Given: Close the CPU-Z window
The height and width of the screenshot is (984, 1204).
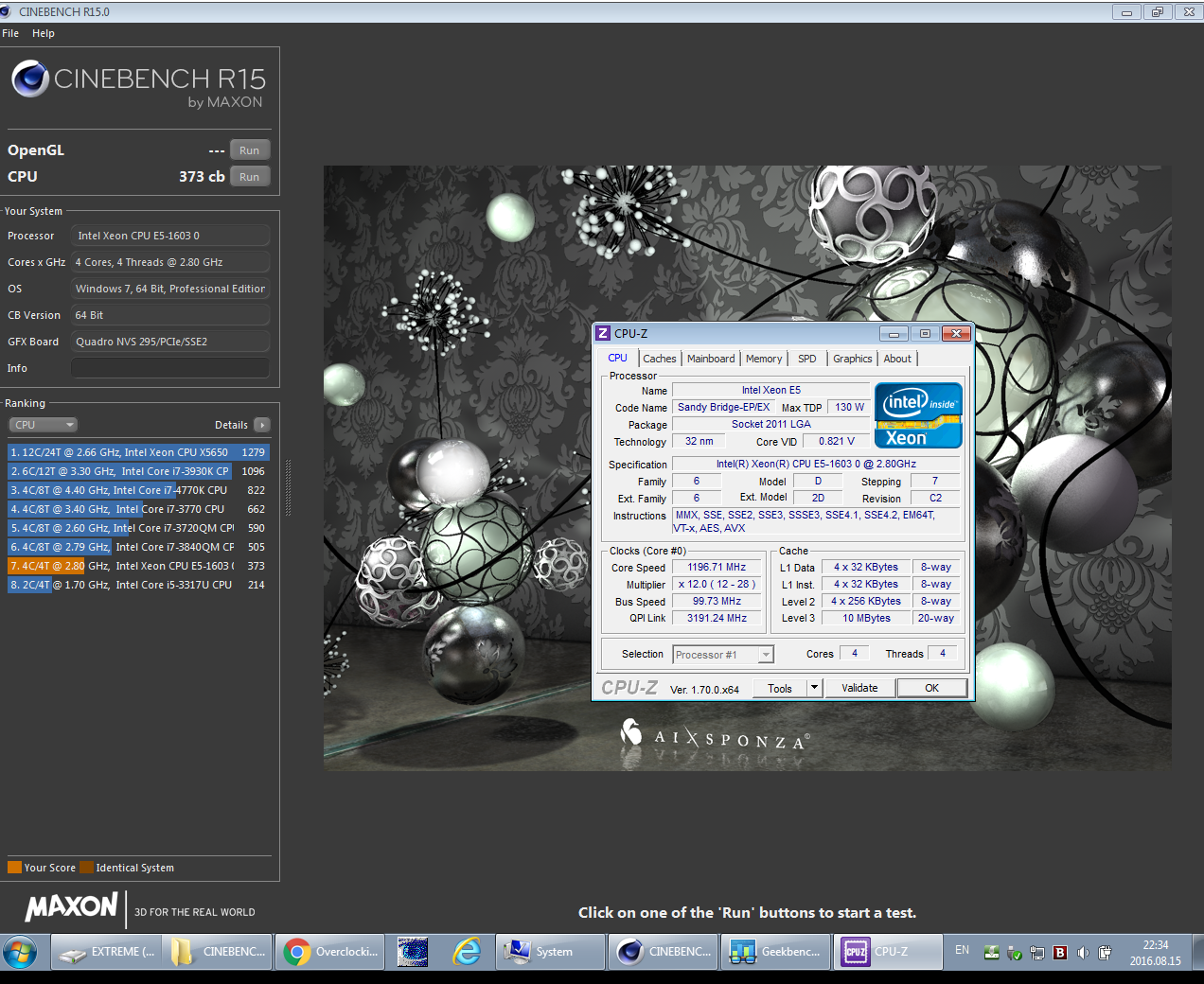Looking at the screenshot, I should [956, 333].
